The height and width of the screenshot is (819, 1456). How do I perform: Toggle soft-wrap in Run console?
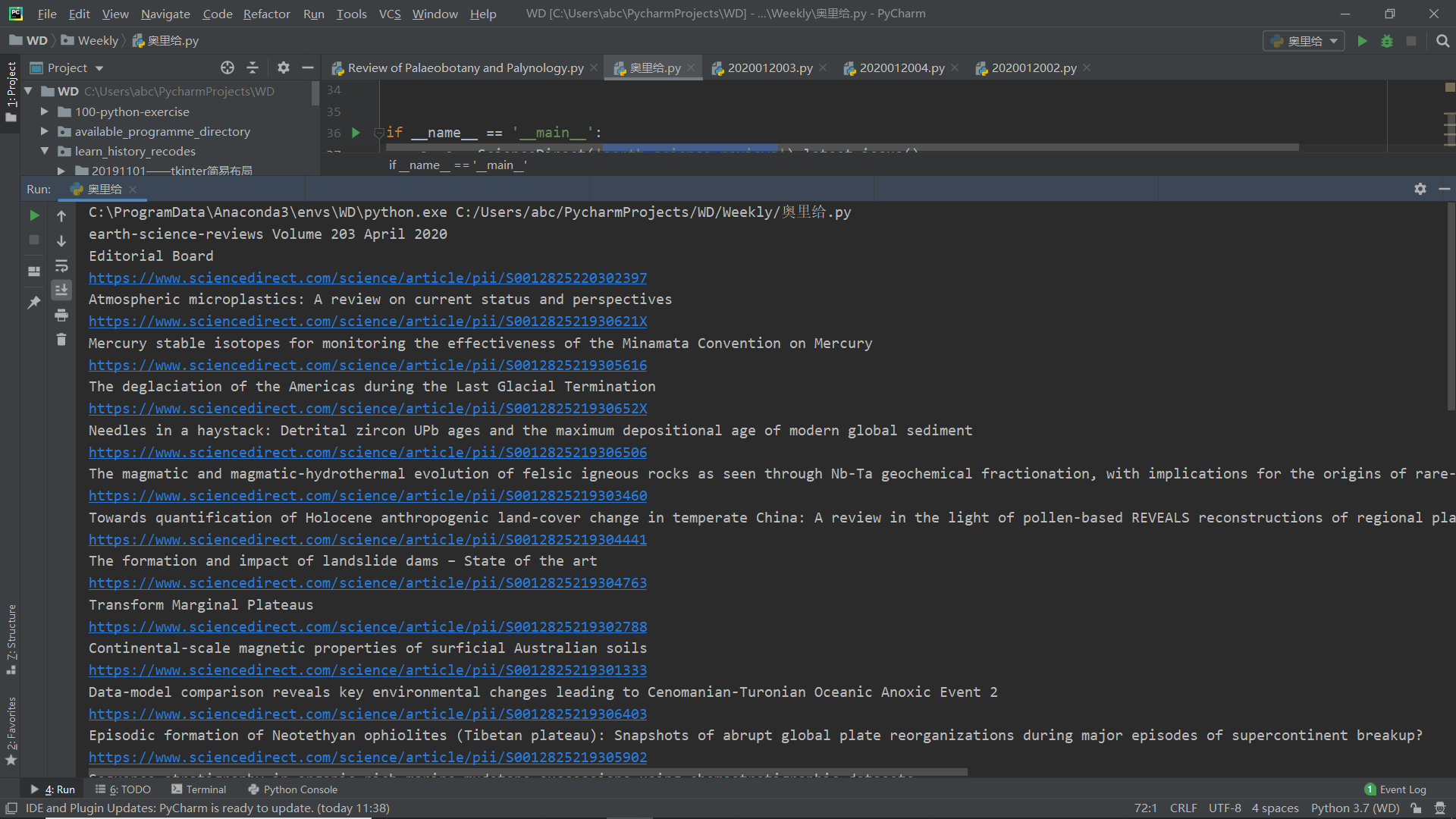pos(61,266)
